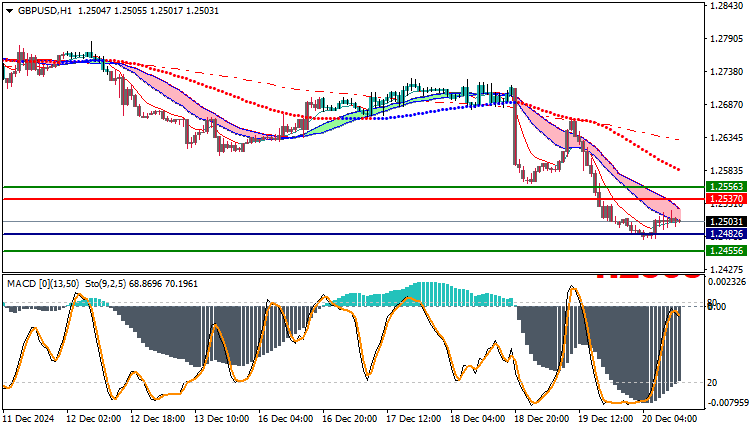Image resolution: width=750 pixels, height=430 pixels.
Task: Select the 12 Dec 18:00 time label
Action: click(x=157, y=419)
